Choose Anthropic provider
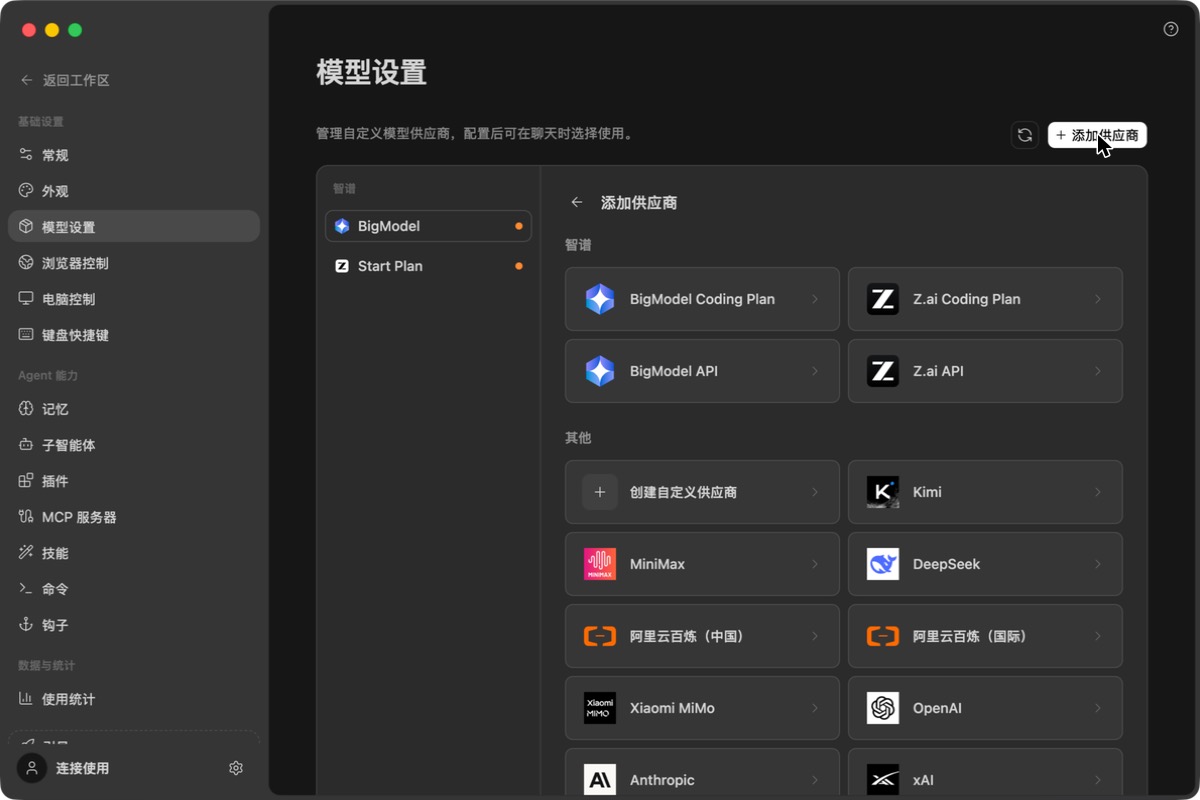 click(702, 774)
